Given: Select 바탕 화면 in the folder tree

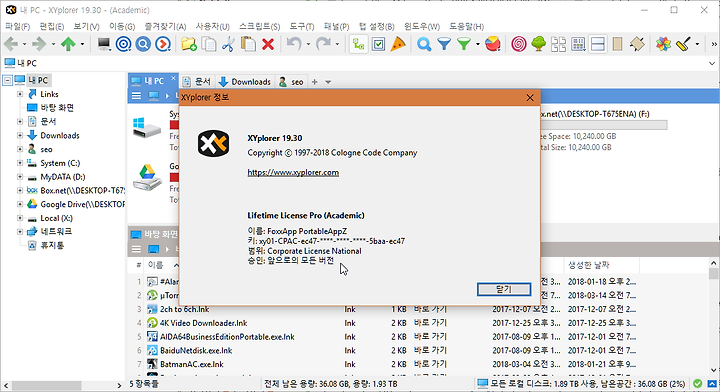Looking at the screenshot, I should click(x=57, y=108).
